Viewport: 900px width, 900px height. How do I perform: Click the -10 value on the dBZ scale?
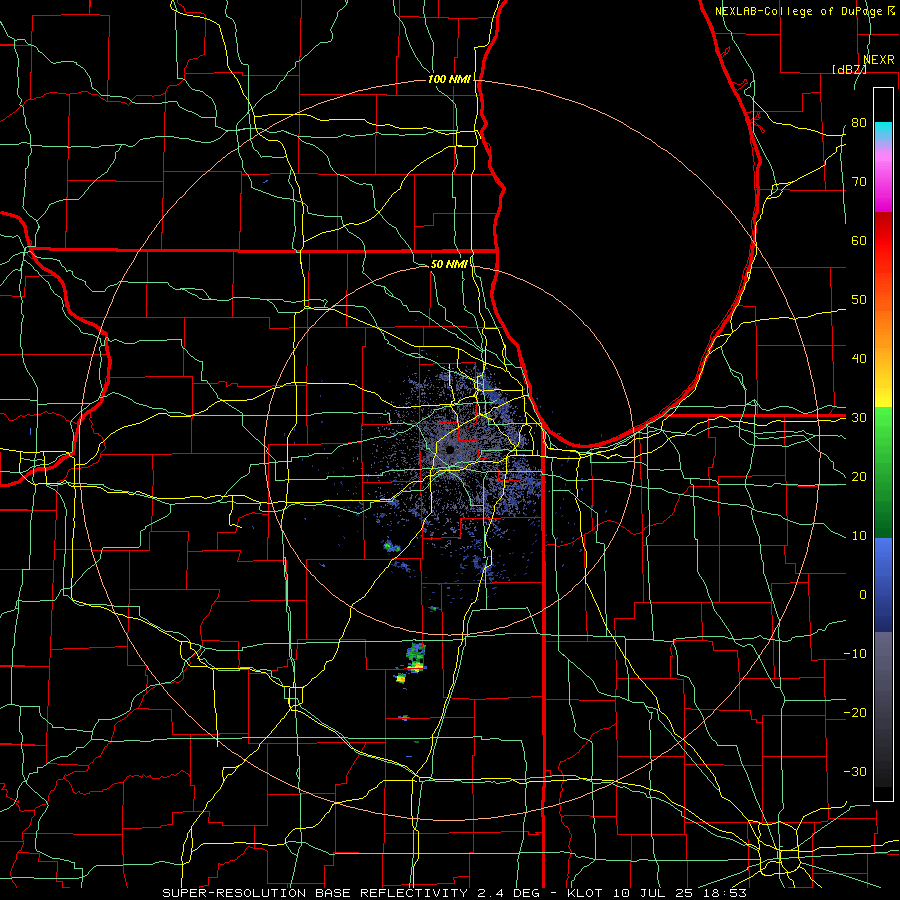tap(855, 654)
